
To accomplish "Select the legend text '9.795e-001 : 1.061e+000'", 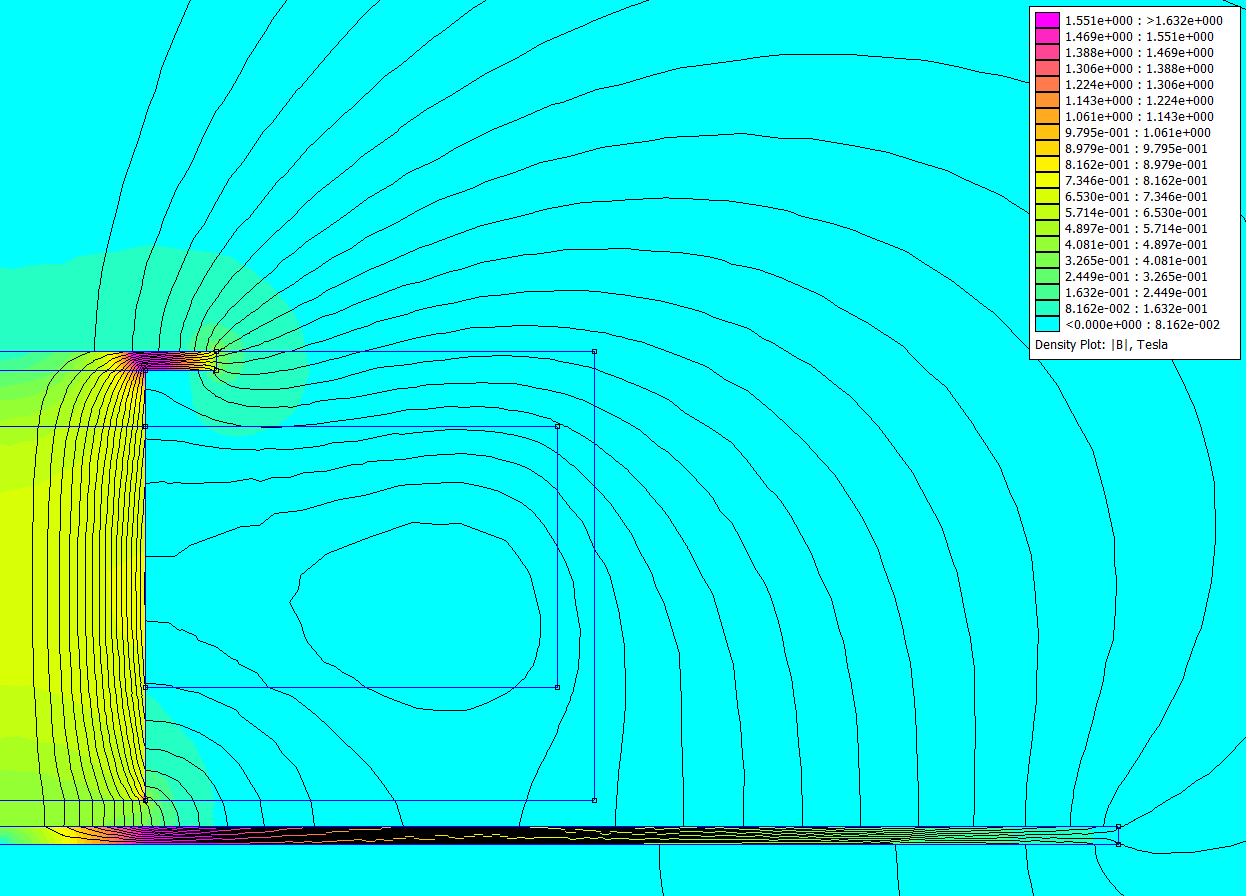I will [x=1138, y=132].
